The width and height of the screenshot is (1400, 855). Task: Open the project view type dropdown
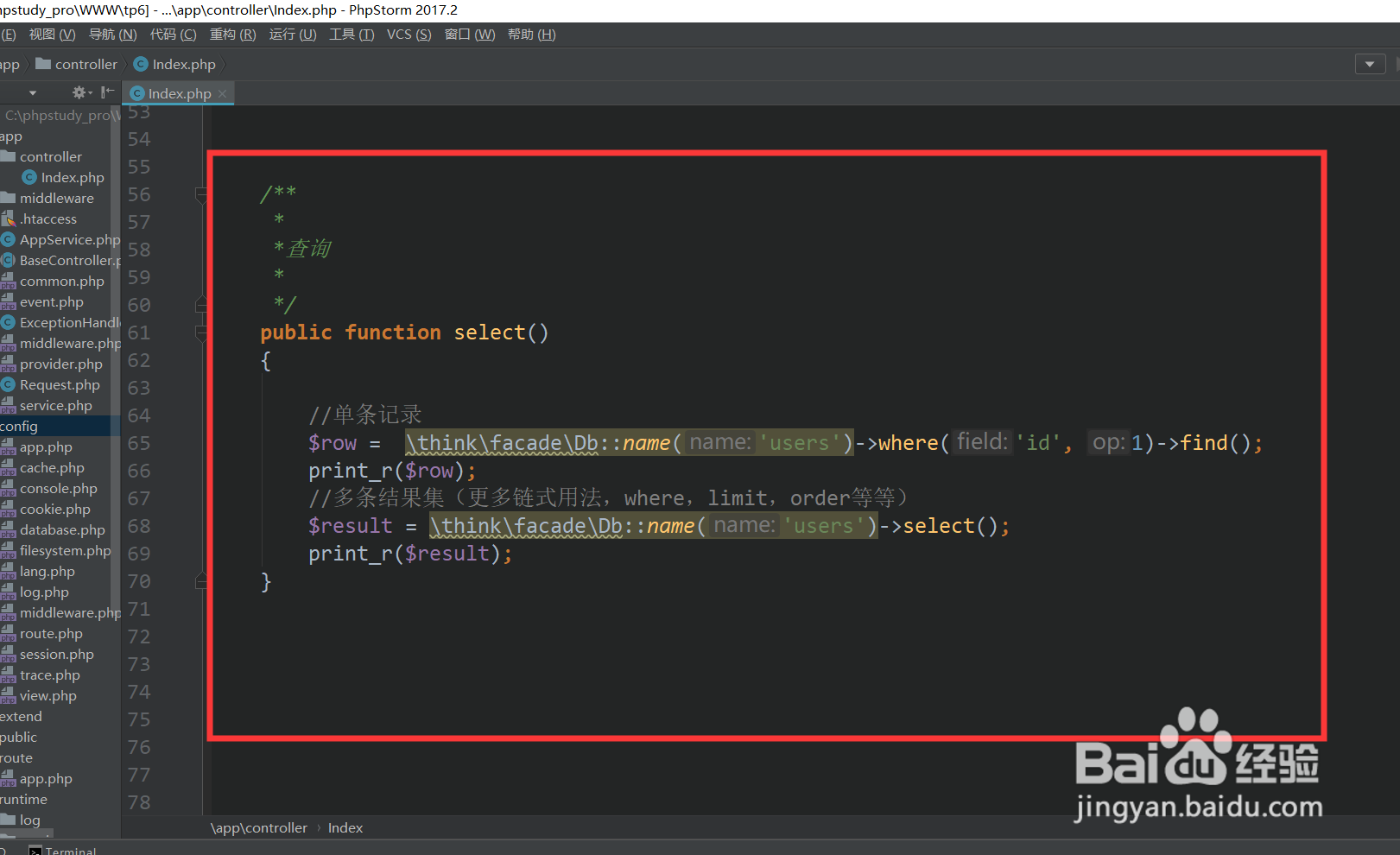point(33,92)
